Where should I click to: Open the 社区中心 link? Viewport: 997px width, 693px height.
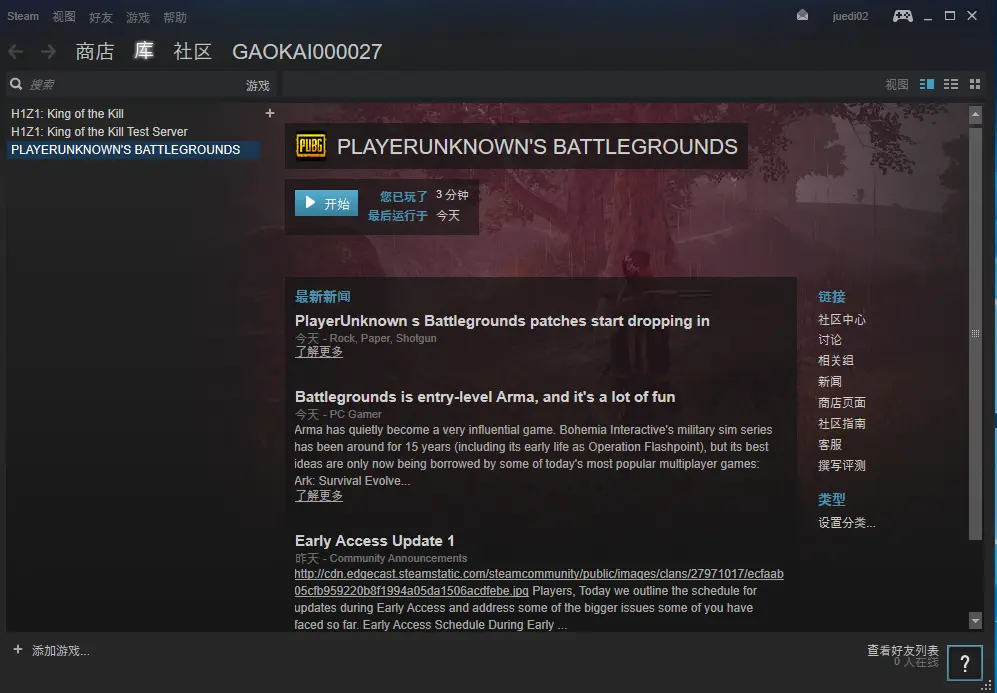pos(841,319)
